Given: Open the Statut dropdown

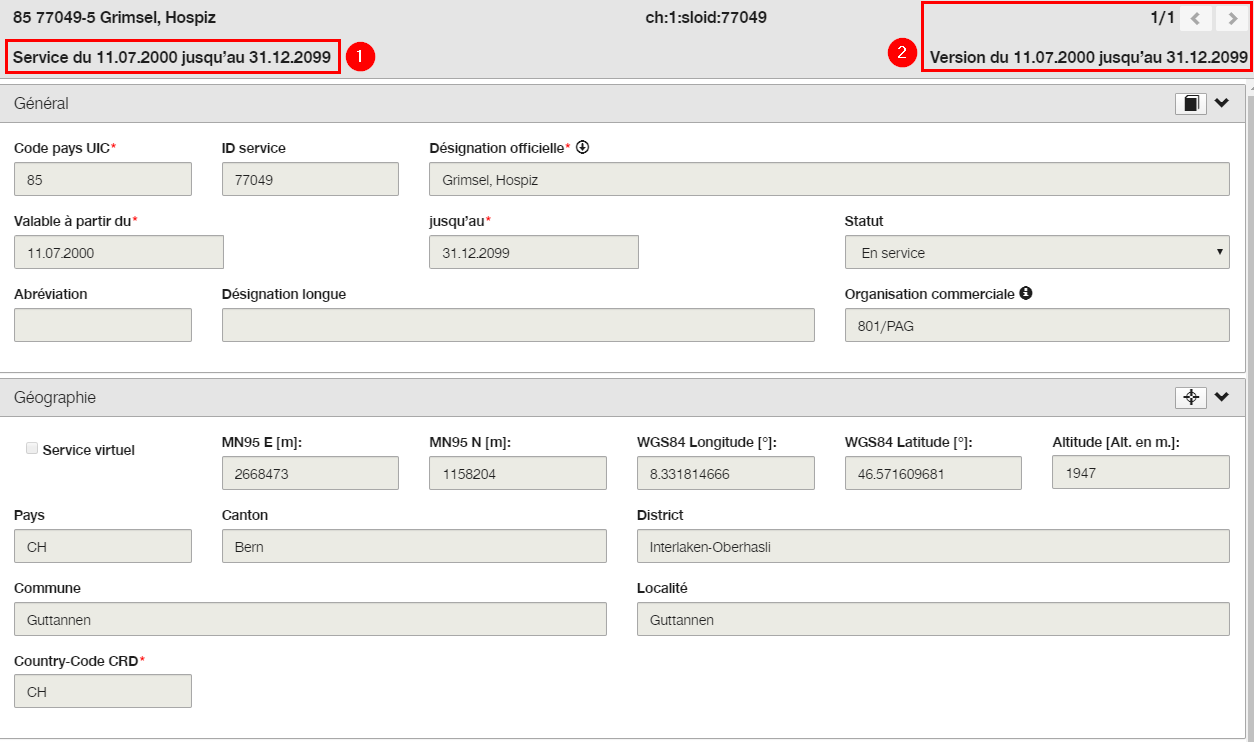Looking at the screenshot, I should [1037, 252].
